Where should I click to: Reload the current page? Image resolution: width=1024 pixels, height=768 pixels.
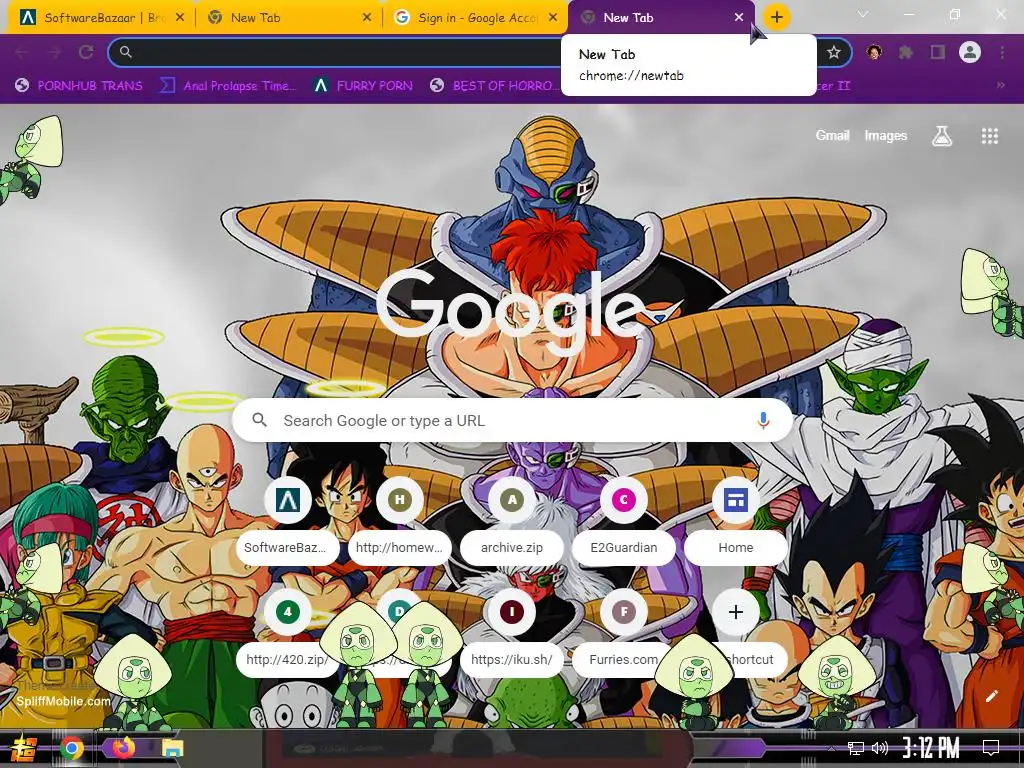pos(86,52)
